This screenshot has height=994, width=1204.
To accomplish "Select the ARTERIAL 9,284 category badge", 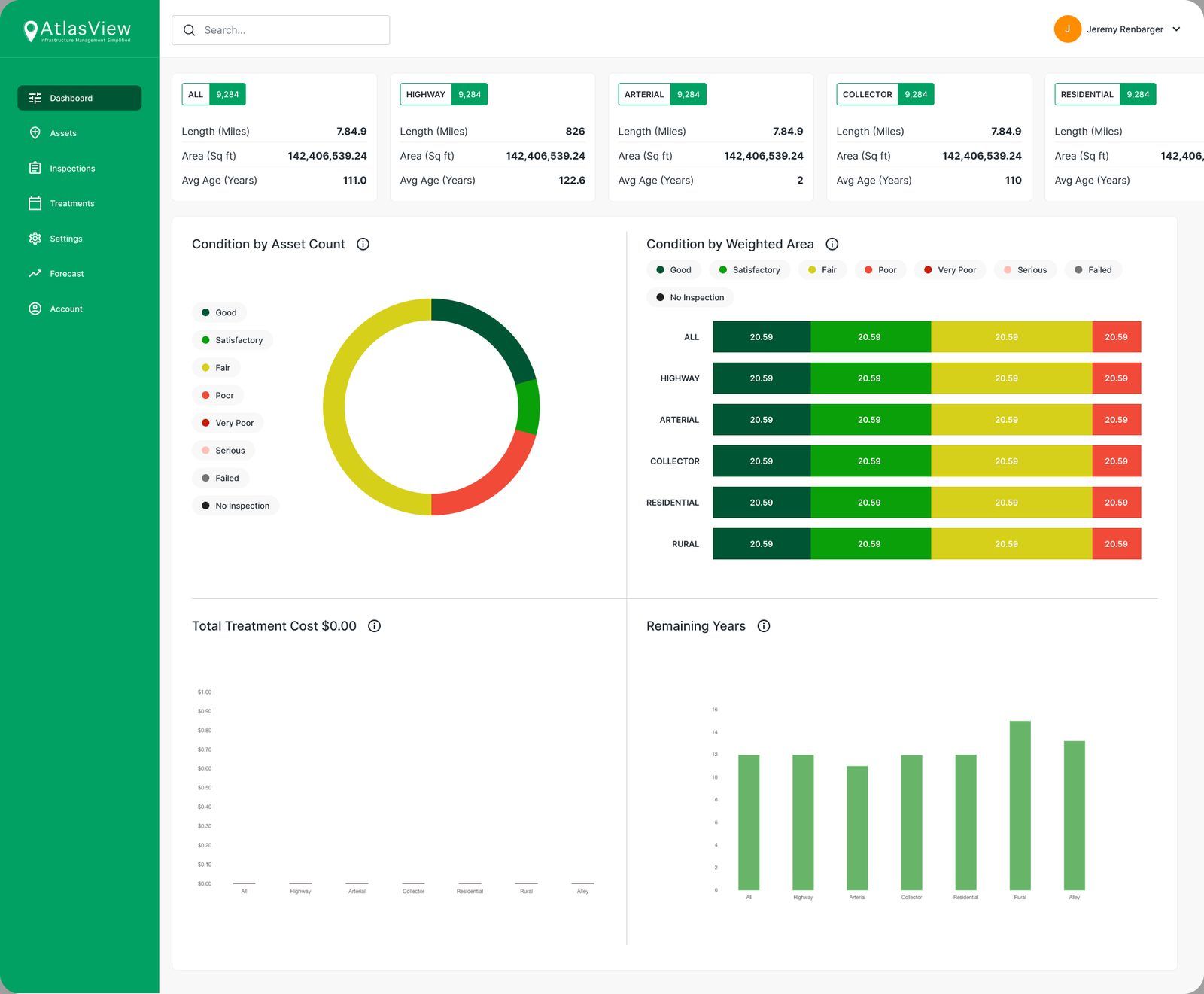I will coord(662,94).
